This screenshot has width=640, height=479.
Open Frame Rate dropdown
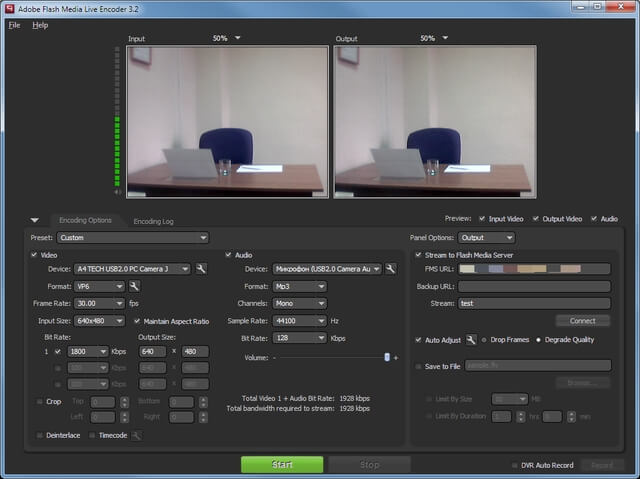point(99,304)
